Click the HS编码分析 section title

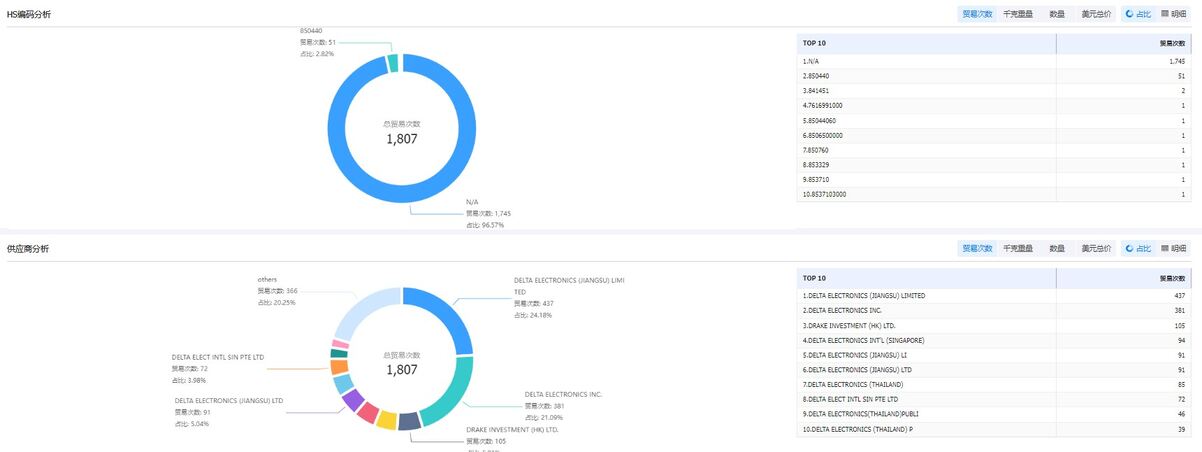(x=29, y=14)
